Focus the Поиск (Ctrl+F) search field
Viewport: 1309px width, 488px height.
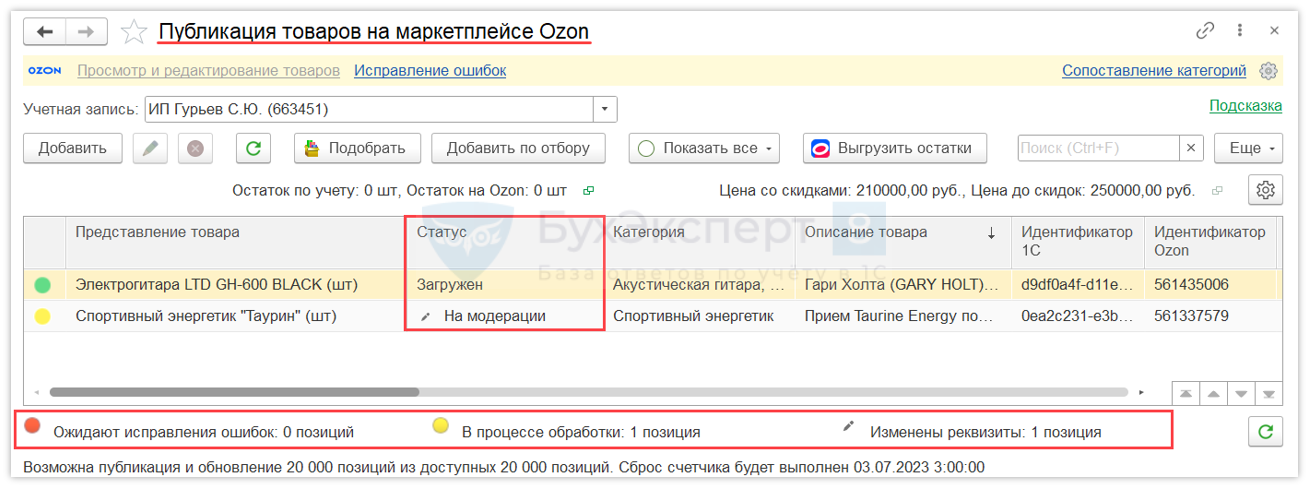click(x=1098, y=148)
